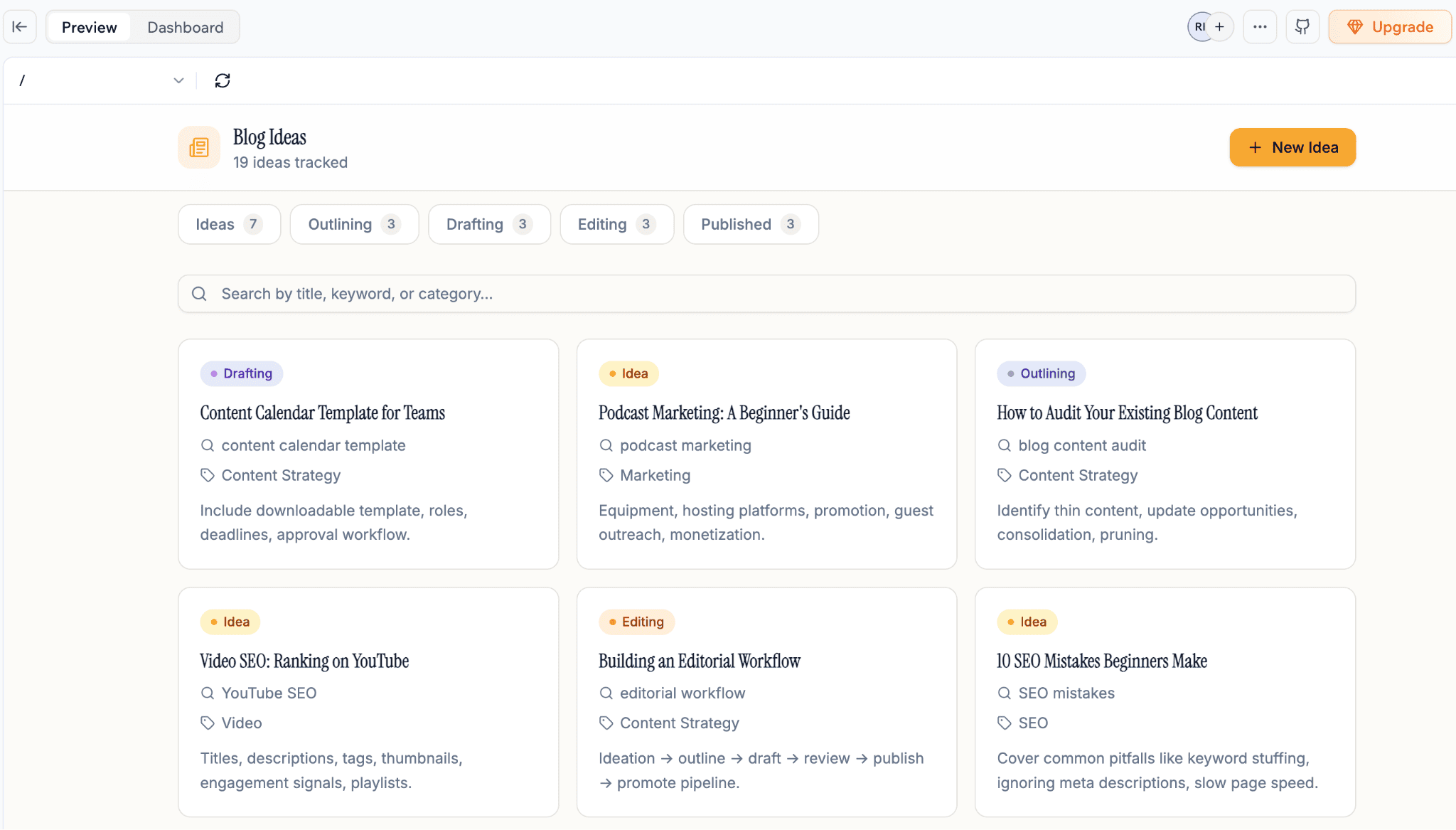1456x830 pixels.
Task: Filter by the Editing stage tab
Action: click(x=616, y=224)
